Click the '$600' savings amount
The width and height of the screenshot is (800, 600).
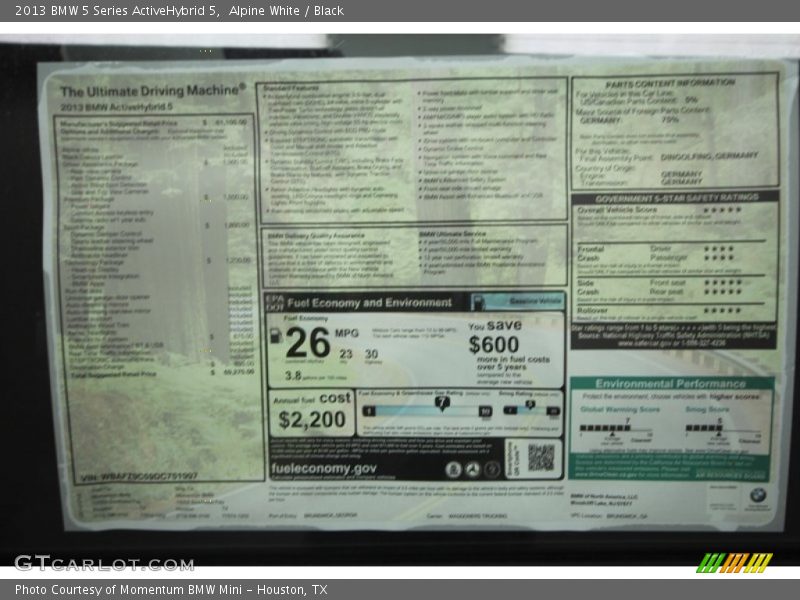click(494, 344)
